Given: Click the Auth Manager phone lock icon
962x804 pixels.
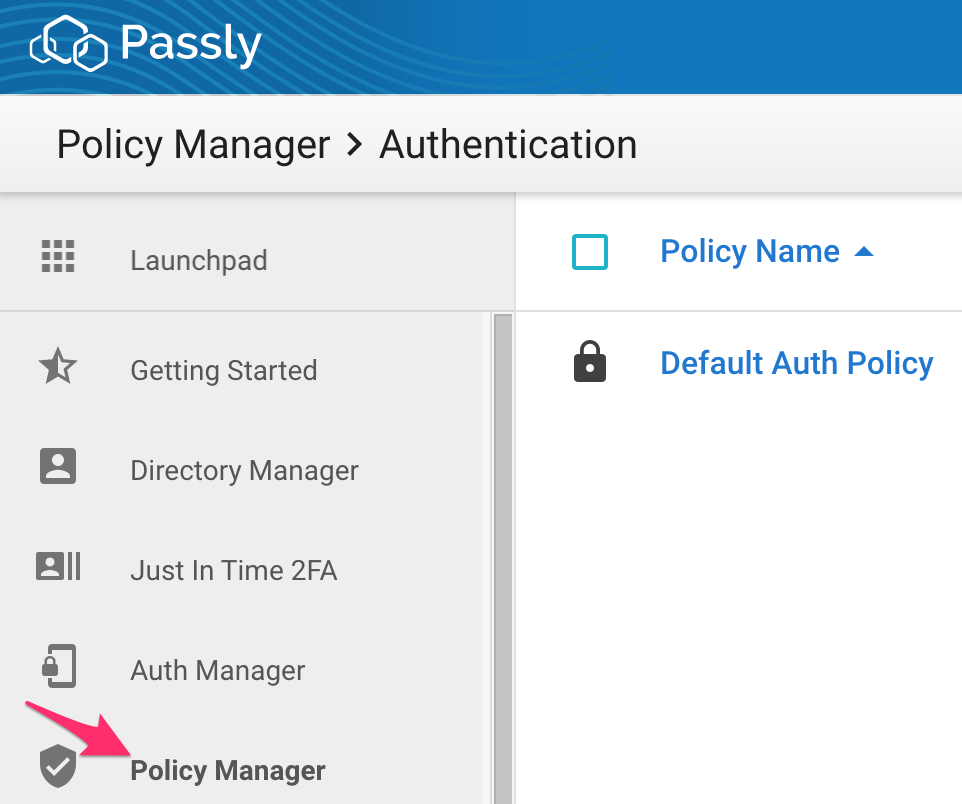Looking at the screenshot, I should [59, 666].
